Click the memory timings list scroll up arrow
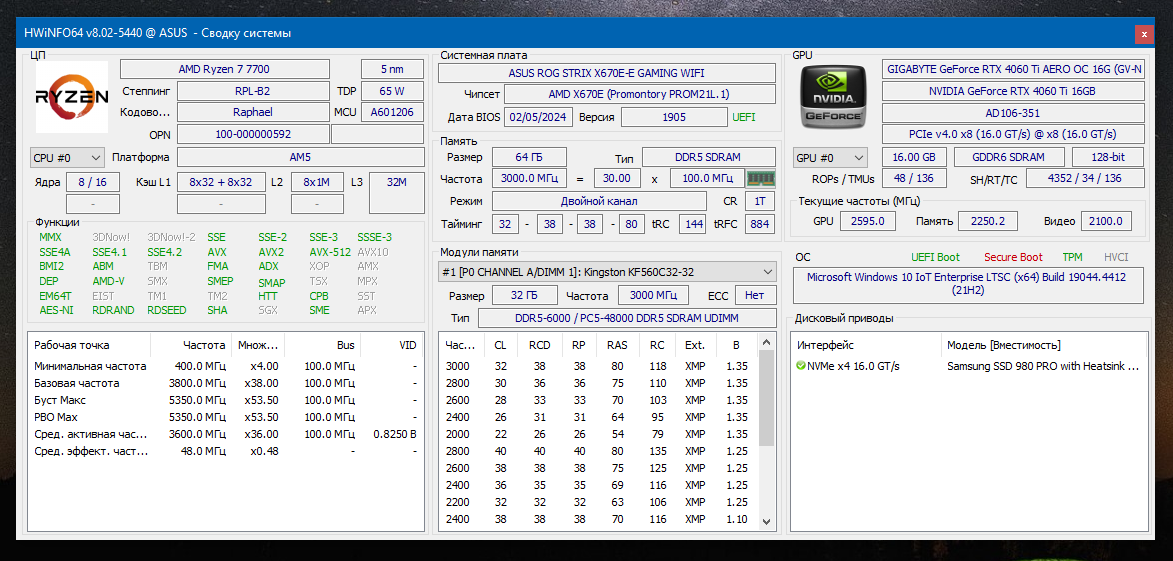Screen dimensions: 1173x561 (767, 343)
